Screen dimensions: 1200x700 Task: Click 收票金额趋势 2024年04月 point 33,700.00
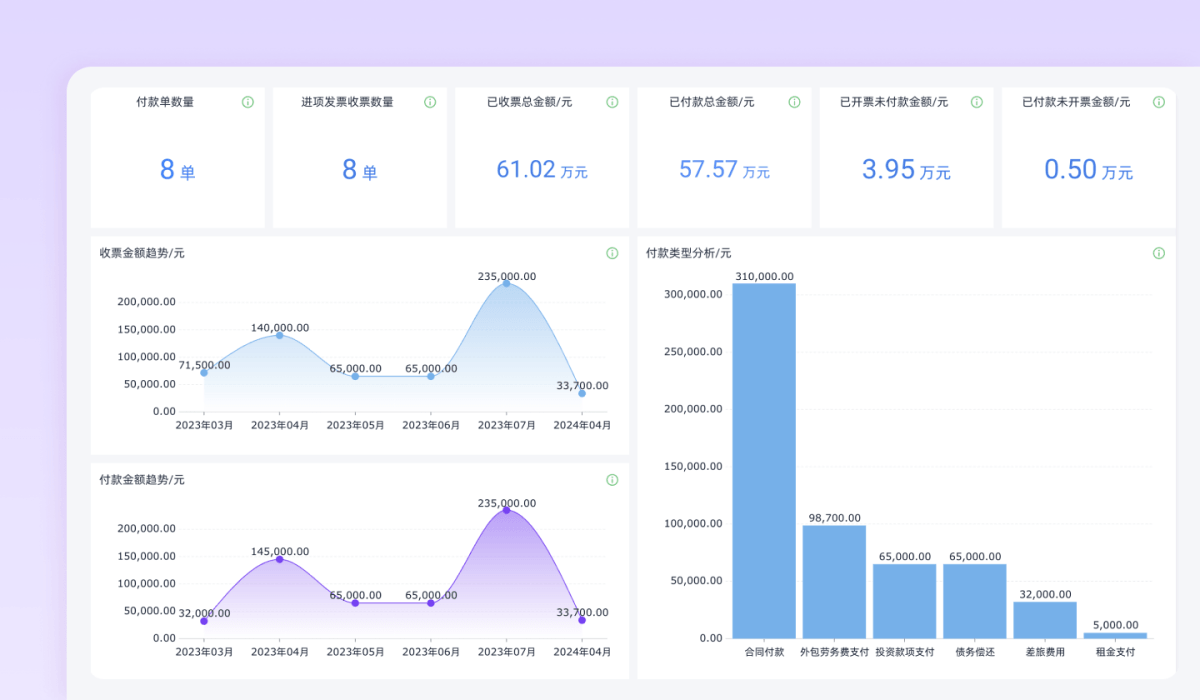point(582,393)
